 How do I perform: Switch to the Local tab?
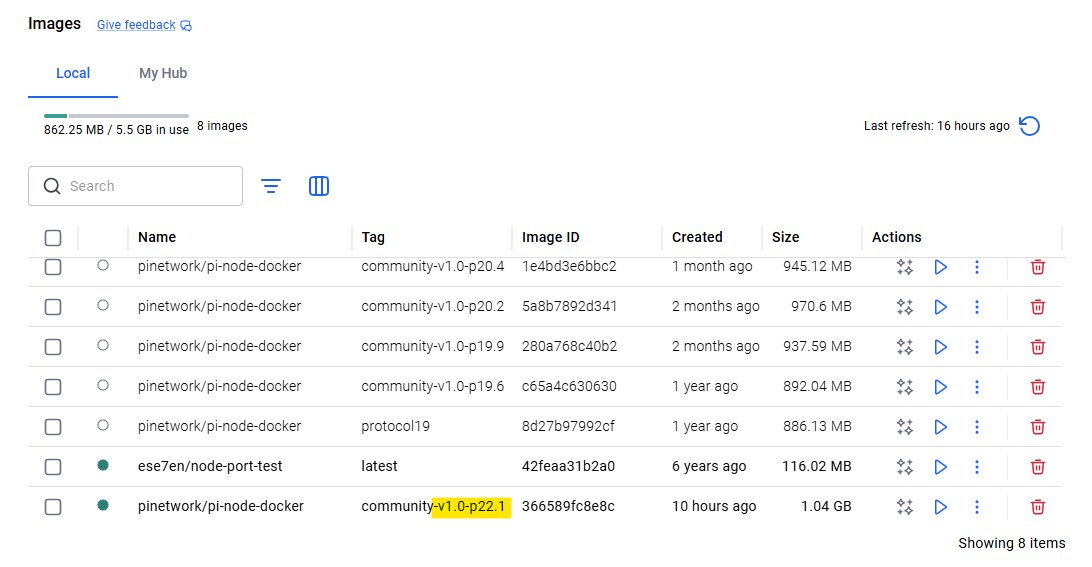73,73
